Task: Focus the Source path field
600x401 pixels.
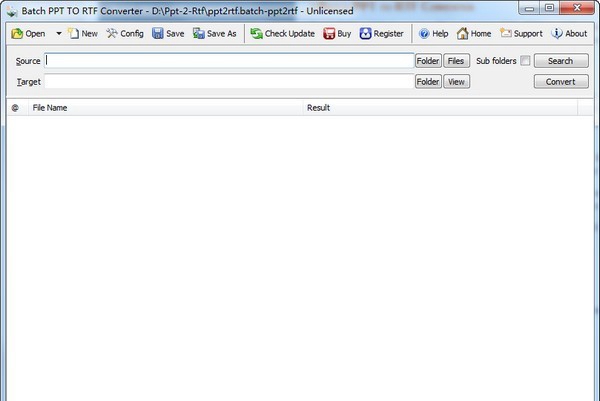Action: [229, 60]
